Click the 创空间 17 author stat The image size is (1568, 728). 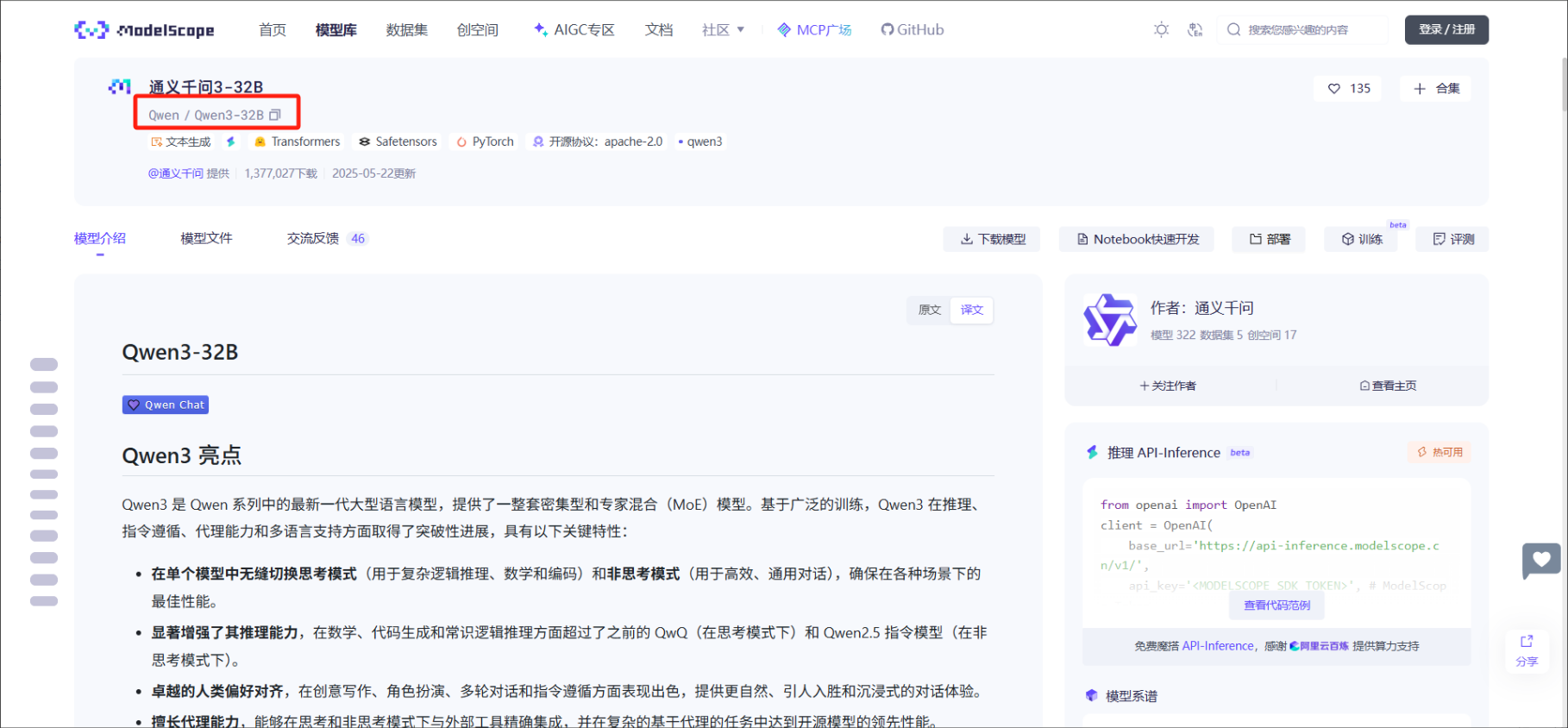(1271, 335)
